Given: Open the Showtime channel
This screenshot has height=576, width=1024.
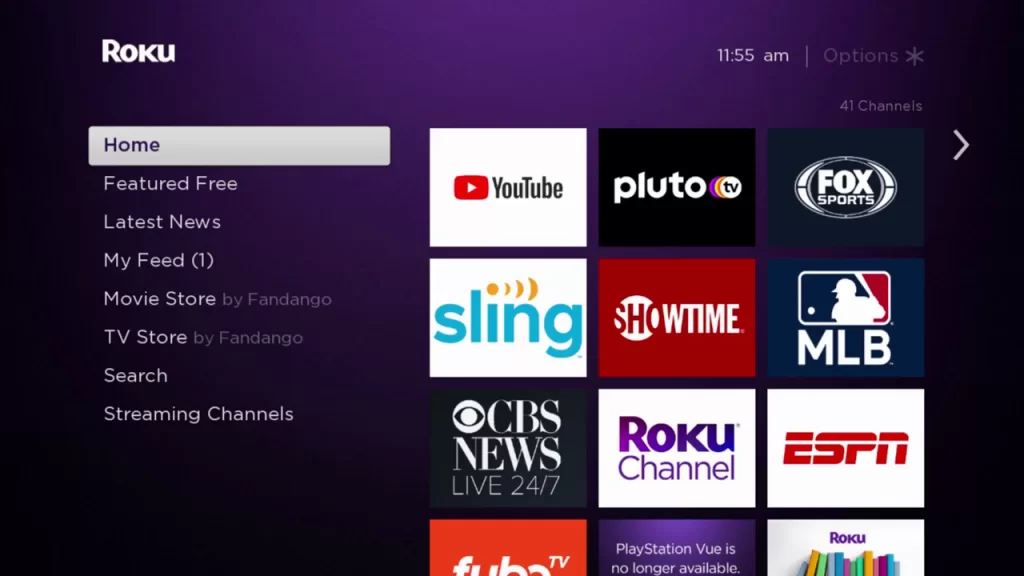Looking at the screenshot, I should (x=677, y=318).
